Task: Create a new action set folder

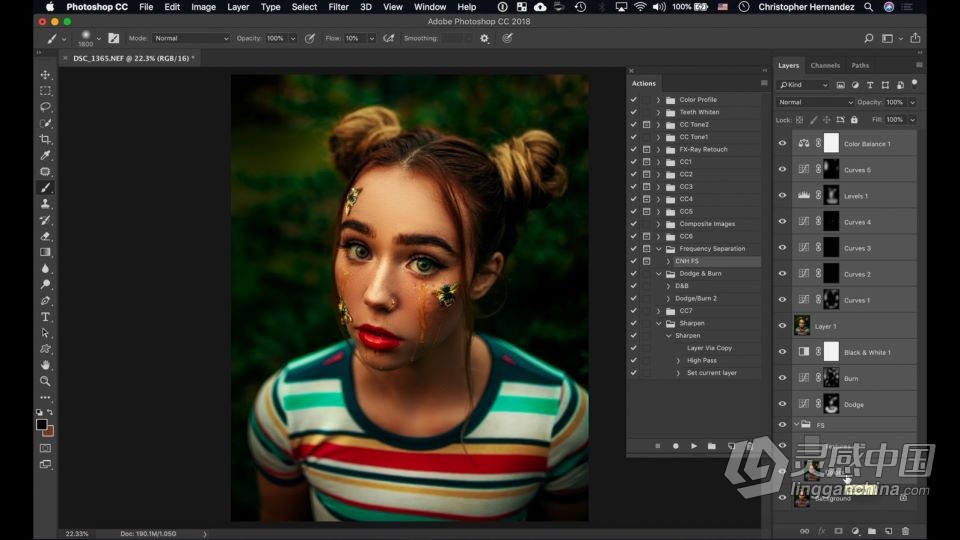Action: 711,446
